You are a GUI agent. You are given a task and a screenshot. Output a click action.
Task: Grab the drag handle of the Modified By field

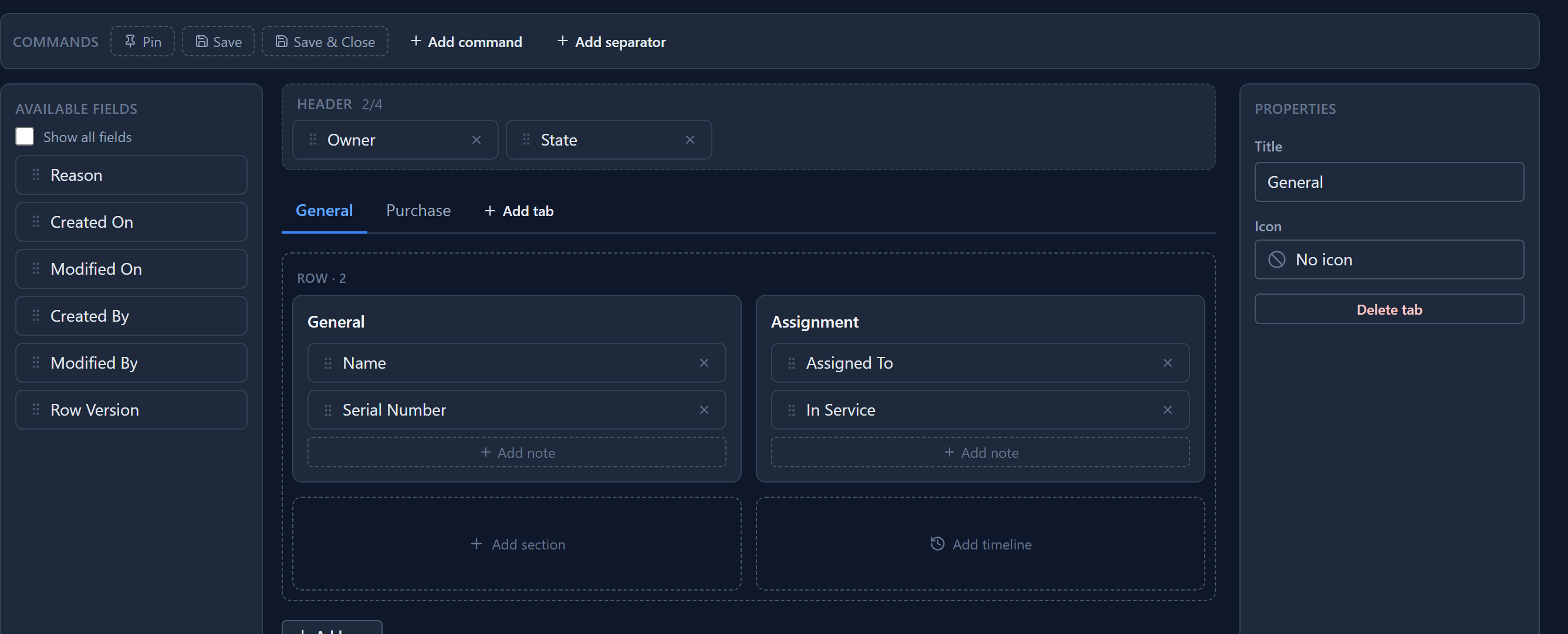pos(36,362)
